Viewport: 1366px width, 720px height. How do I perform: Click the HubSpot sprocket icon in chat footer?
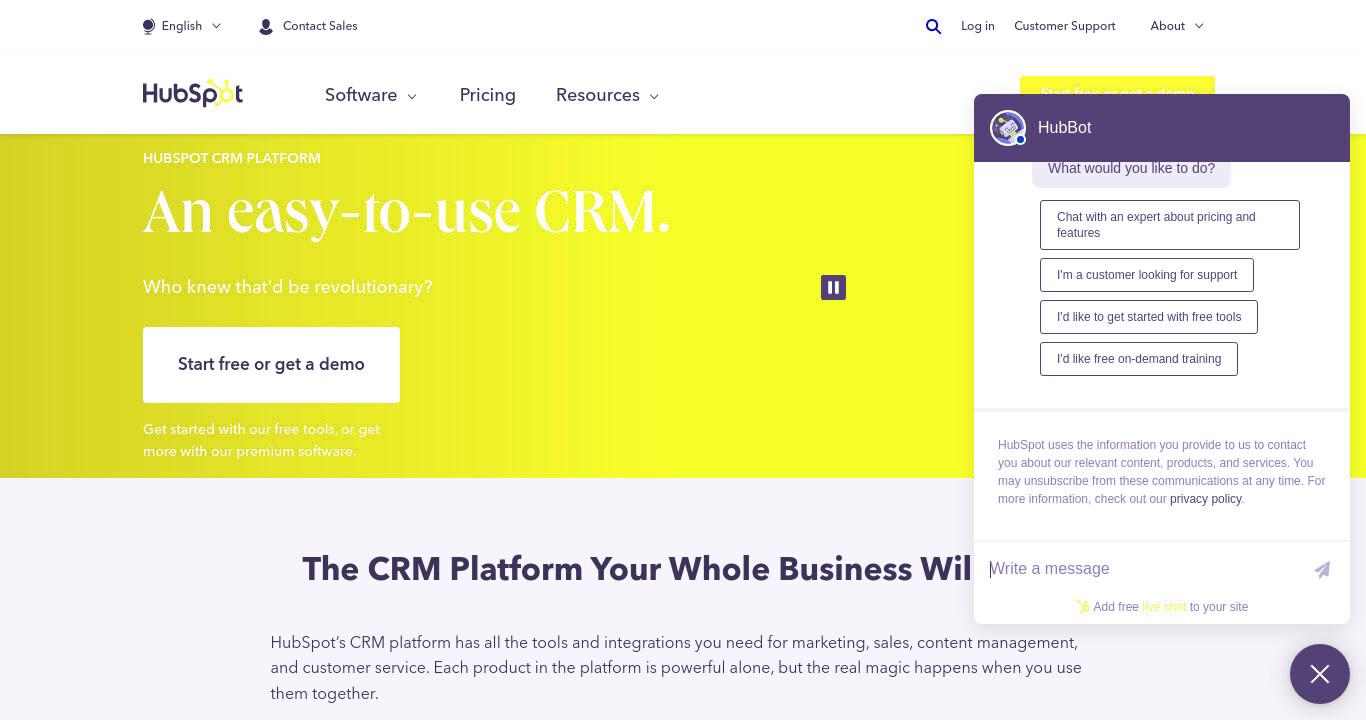click(1082, 606)
